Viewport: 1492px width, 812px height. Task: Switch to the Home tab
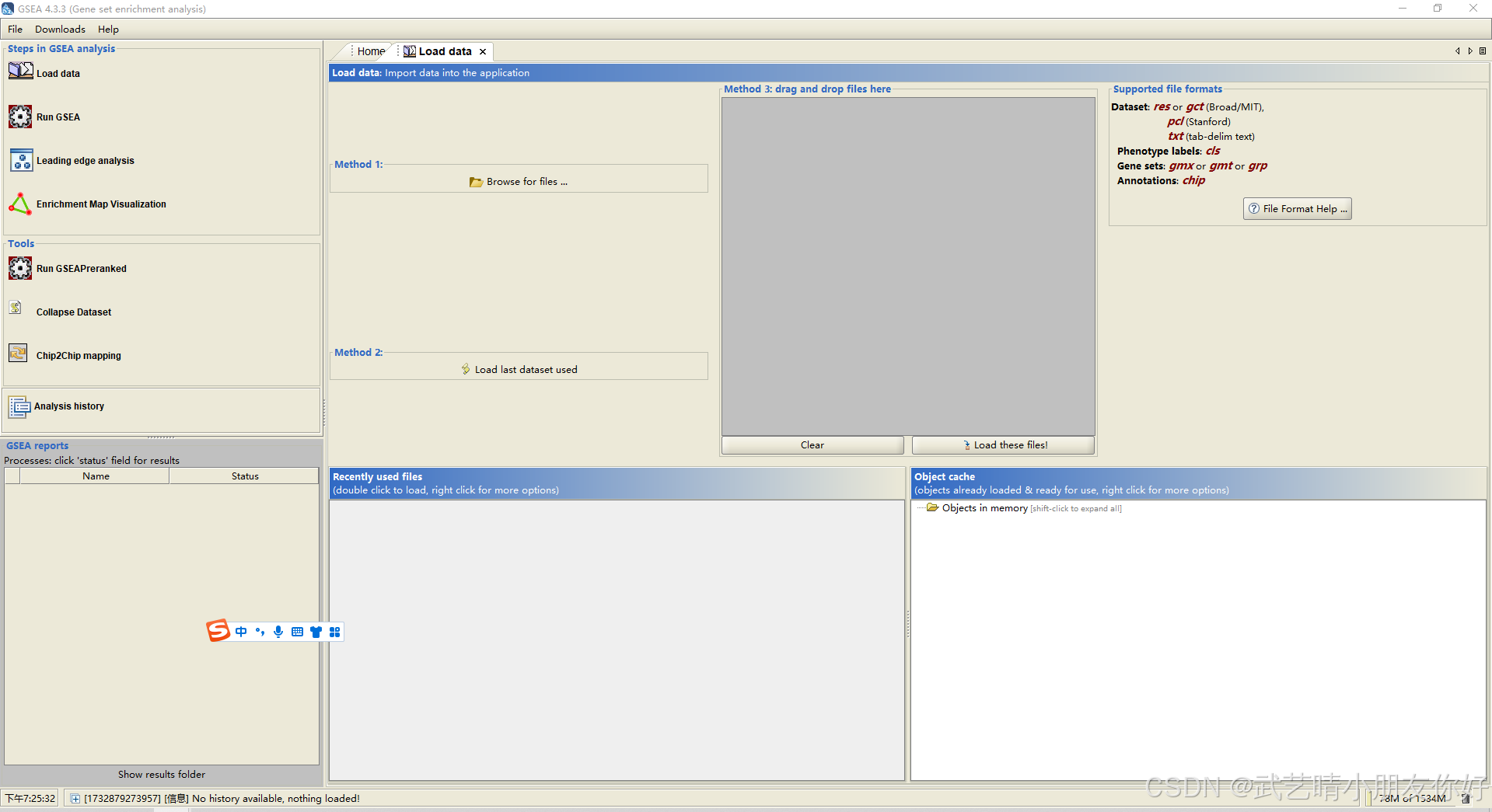tap(370, 51)
